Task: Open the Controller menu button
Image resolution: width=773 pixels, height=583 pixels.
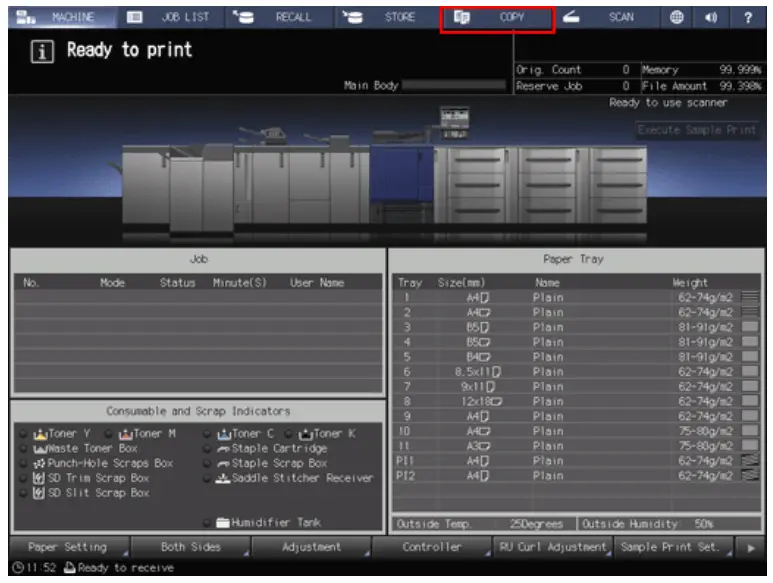Action: 432,547
